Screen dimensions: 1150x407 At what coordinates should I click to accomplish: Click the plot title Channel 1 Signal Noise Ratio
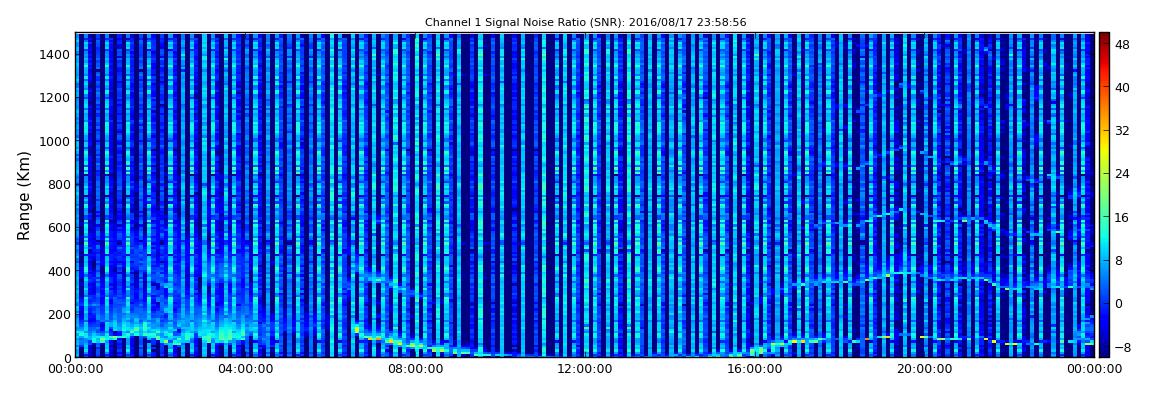pos(585,23)
